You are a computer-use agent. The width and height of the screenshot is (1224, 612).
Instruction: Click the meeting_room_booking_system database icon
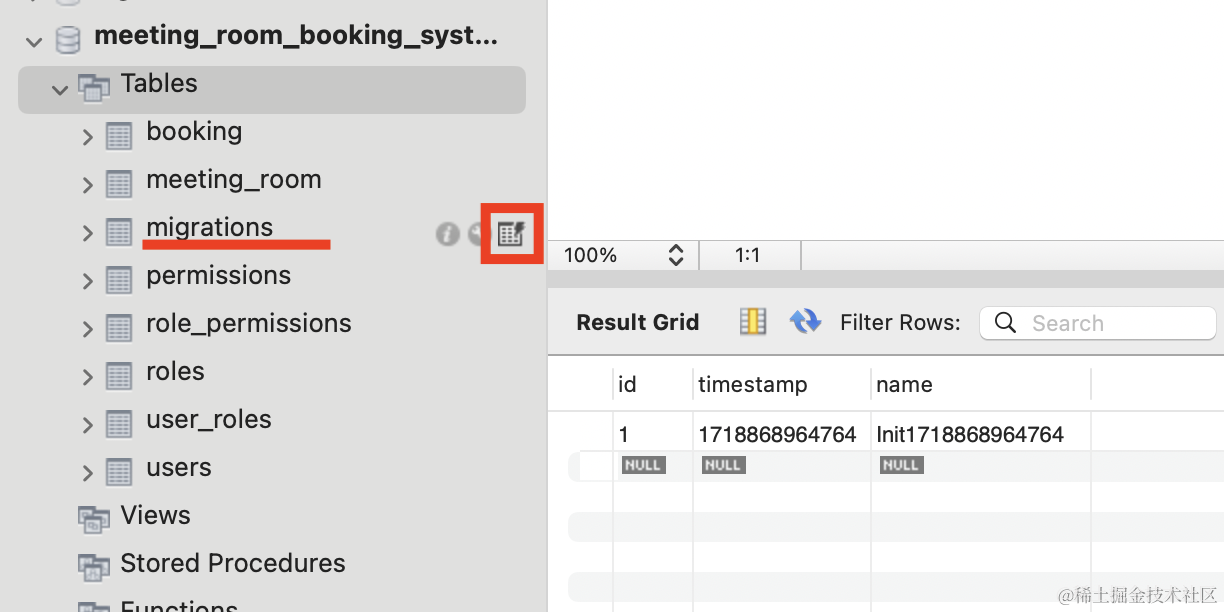pos(68,39)
